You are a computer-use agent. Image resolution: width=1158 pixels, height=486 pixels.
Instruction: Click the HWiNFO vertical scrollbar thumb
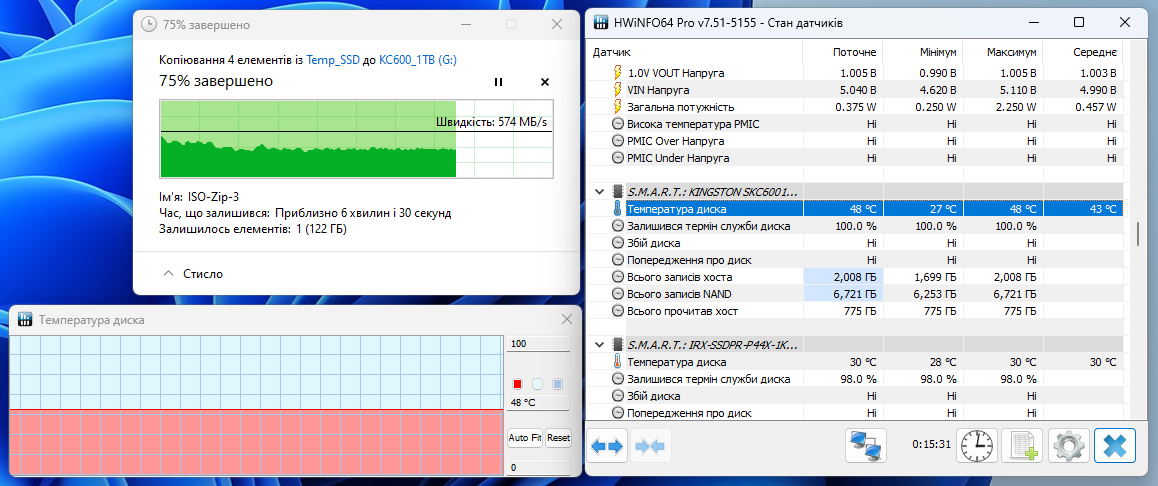tap(1137, 234)
